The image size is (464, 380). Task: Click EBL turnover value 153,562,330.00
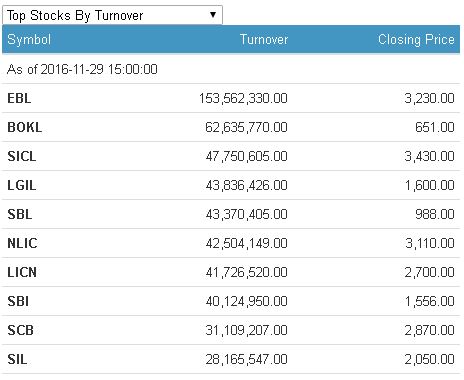click(243, 98)
